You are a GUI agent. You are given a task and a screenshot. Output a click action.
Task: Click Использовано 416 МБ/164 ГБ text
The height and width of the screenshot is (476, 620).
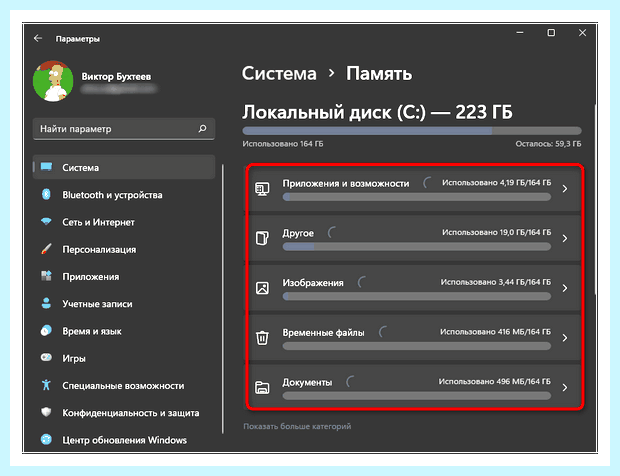pos(495,332)
